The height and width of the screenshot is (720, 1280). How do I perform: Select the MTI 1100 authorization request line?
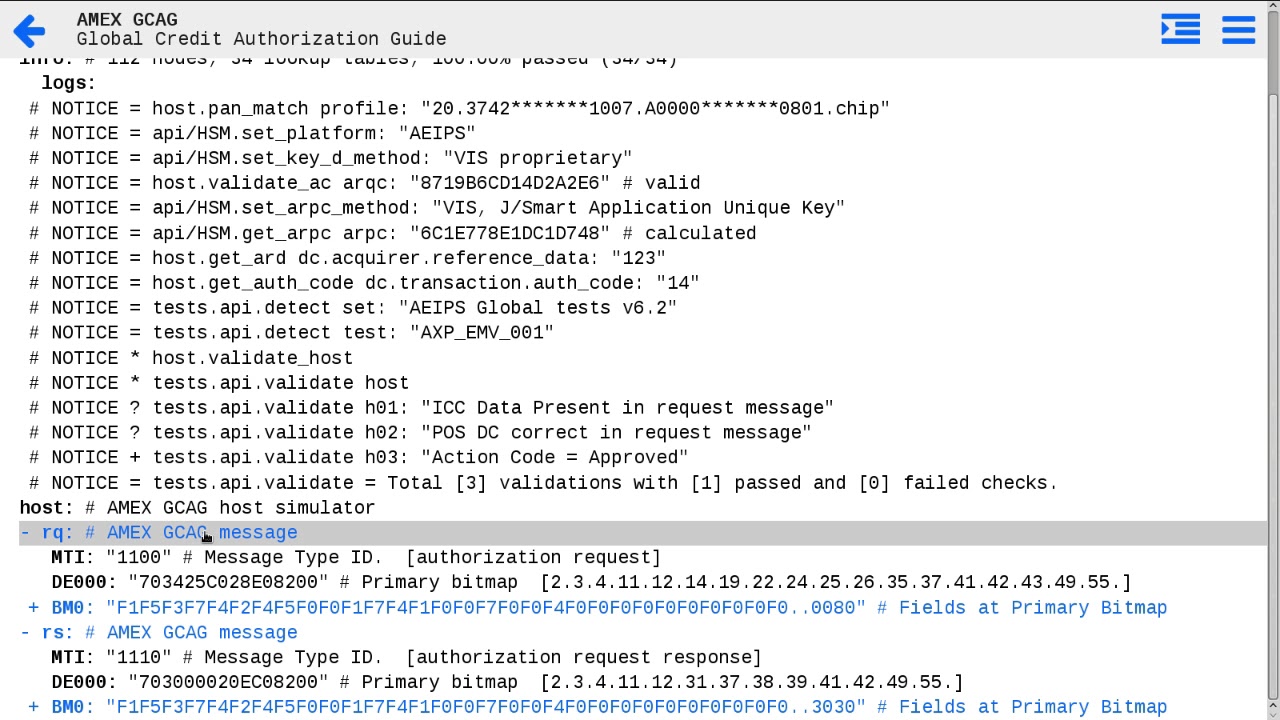pyautogui.click(x=355, y=558)
